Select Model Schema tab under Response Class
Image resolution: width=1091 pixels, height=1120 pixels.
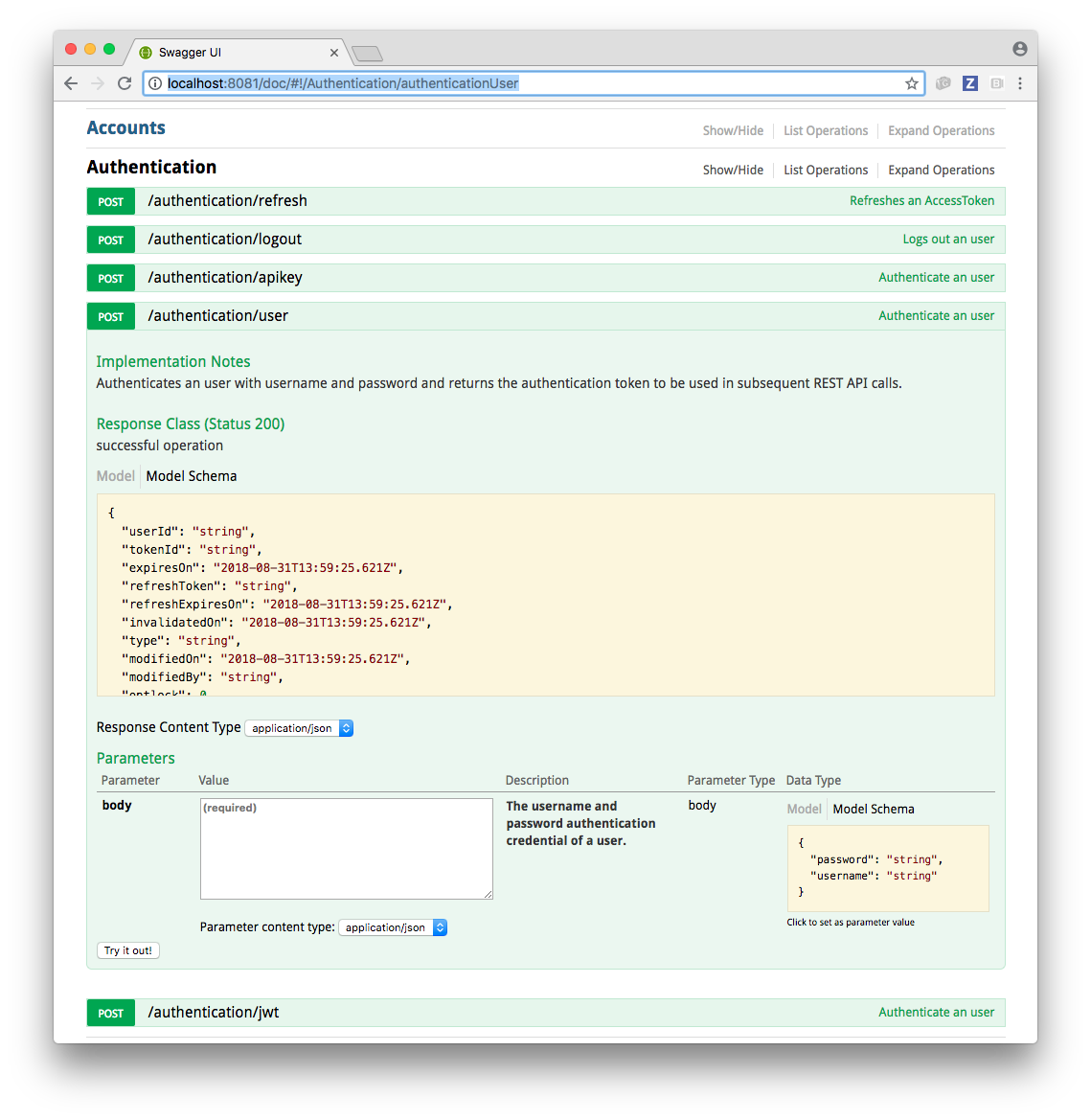coord(192,476)
